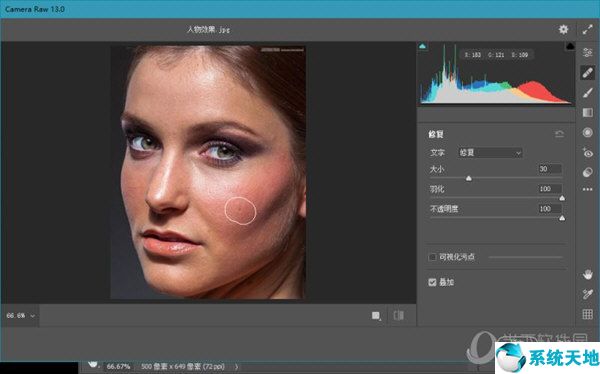
Task: Enable the 可视化污点 checkbox
Action: coord(432,257)
